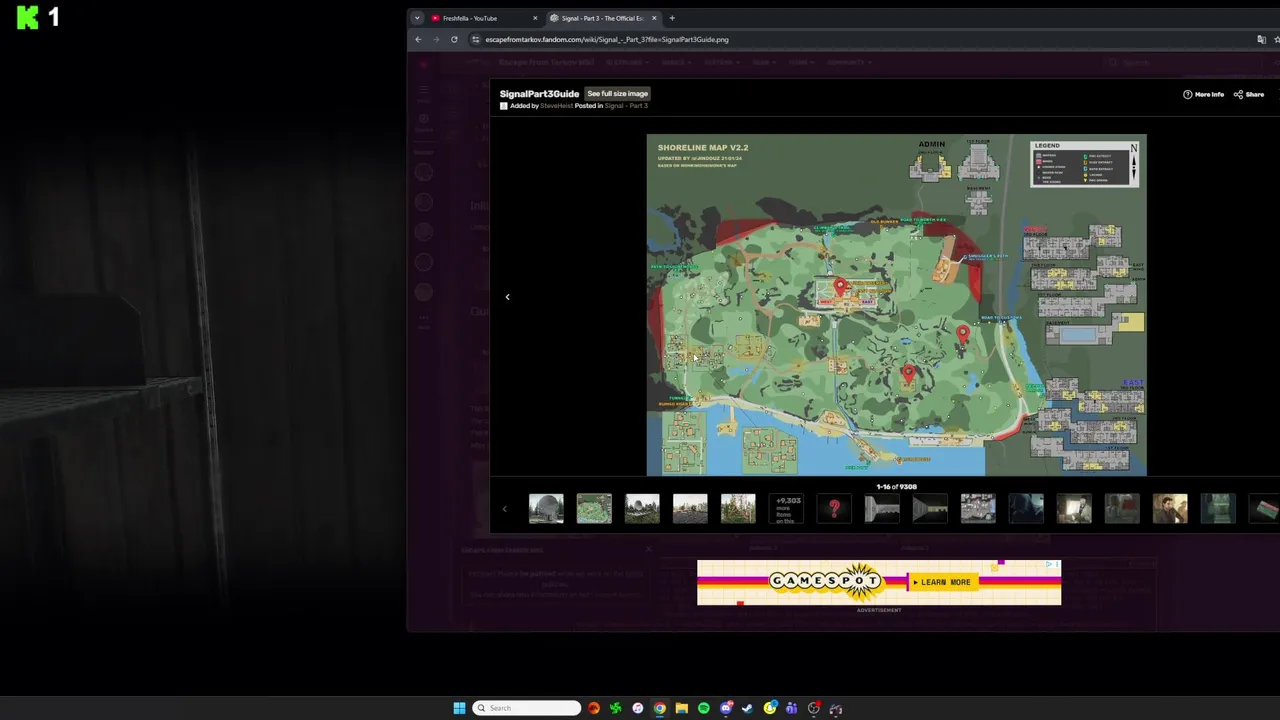Open Spotify from the taskbar
The image size is (1280, 720).
pos(704,708)
